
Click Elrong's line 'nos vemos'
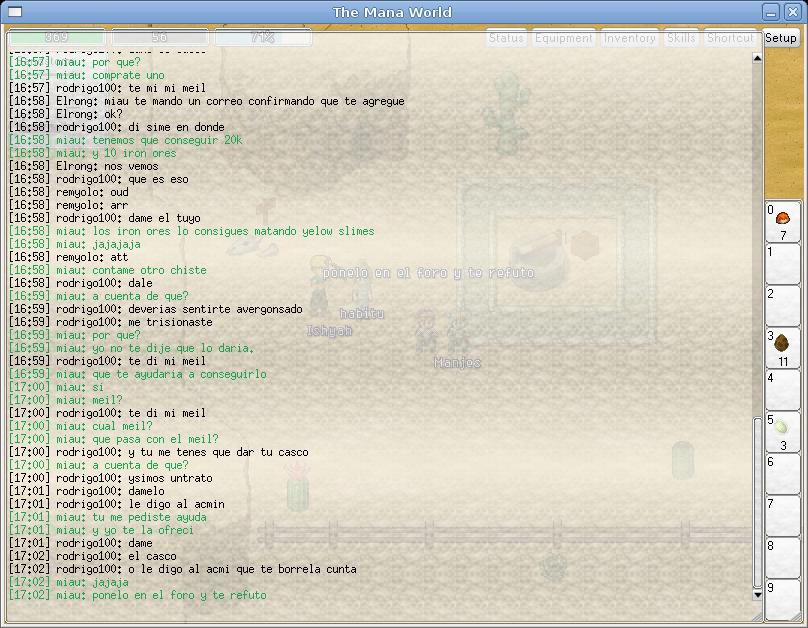[x=83, y=166]
